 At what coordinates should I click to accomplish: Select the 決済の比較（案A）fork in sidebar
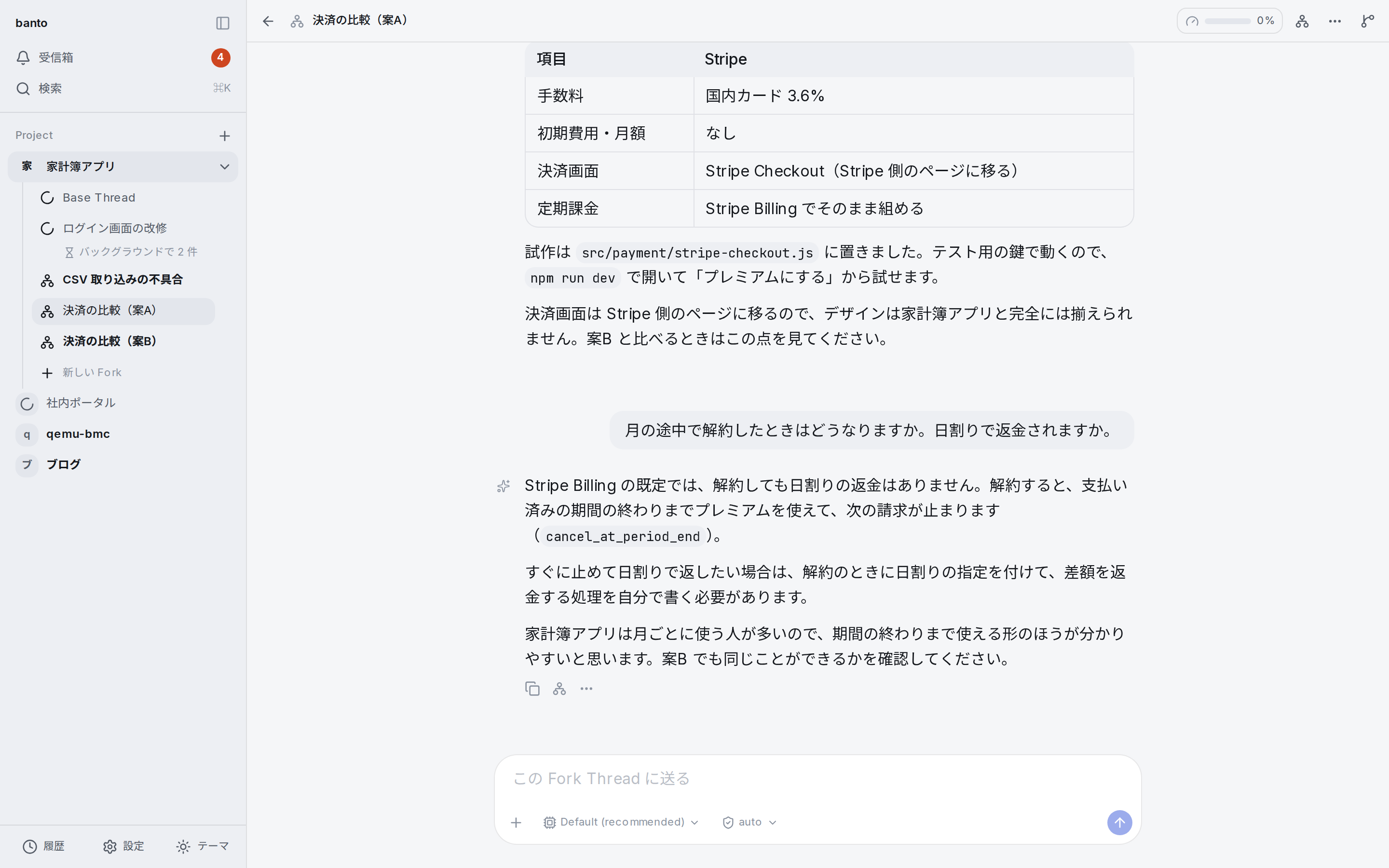(123, 311)
